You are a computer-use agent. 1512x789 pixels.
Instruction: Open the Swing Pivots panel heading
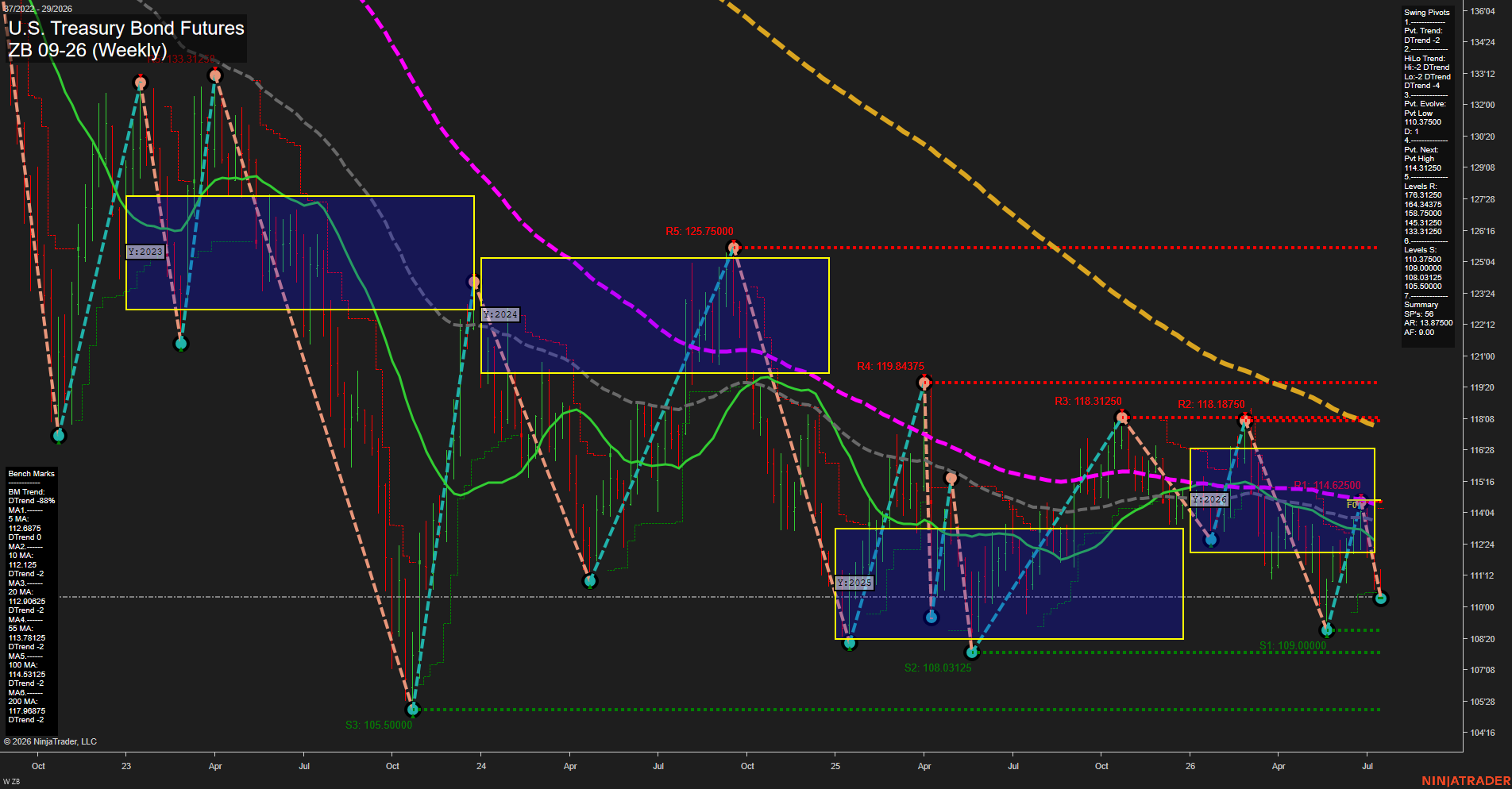point(1426,13)
